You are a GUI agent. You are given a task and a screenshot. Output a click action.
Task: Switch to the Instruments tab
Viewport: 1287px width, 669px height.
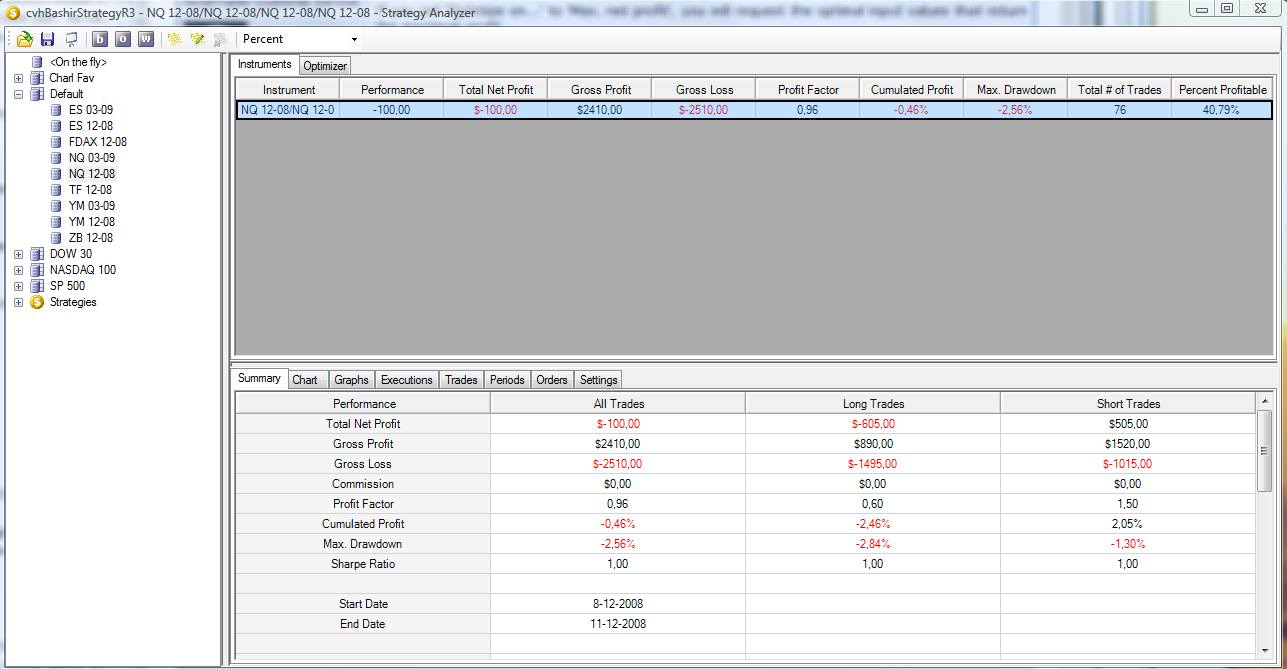point(265,64)
